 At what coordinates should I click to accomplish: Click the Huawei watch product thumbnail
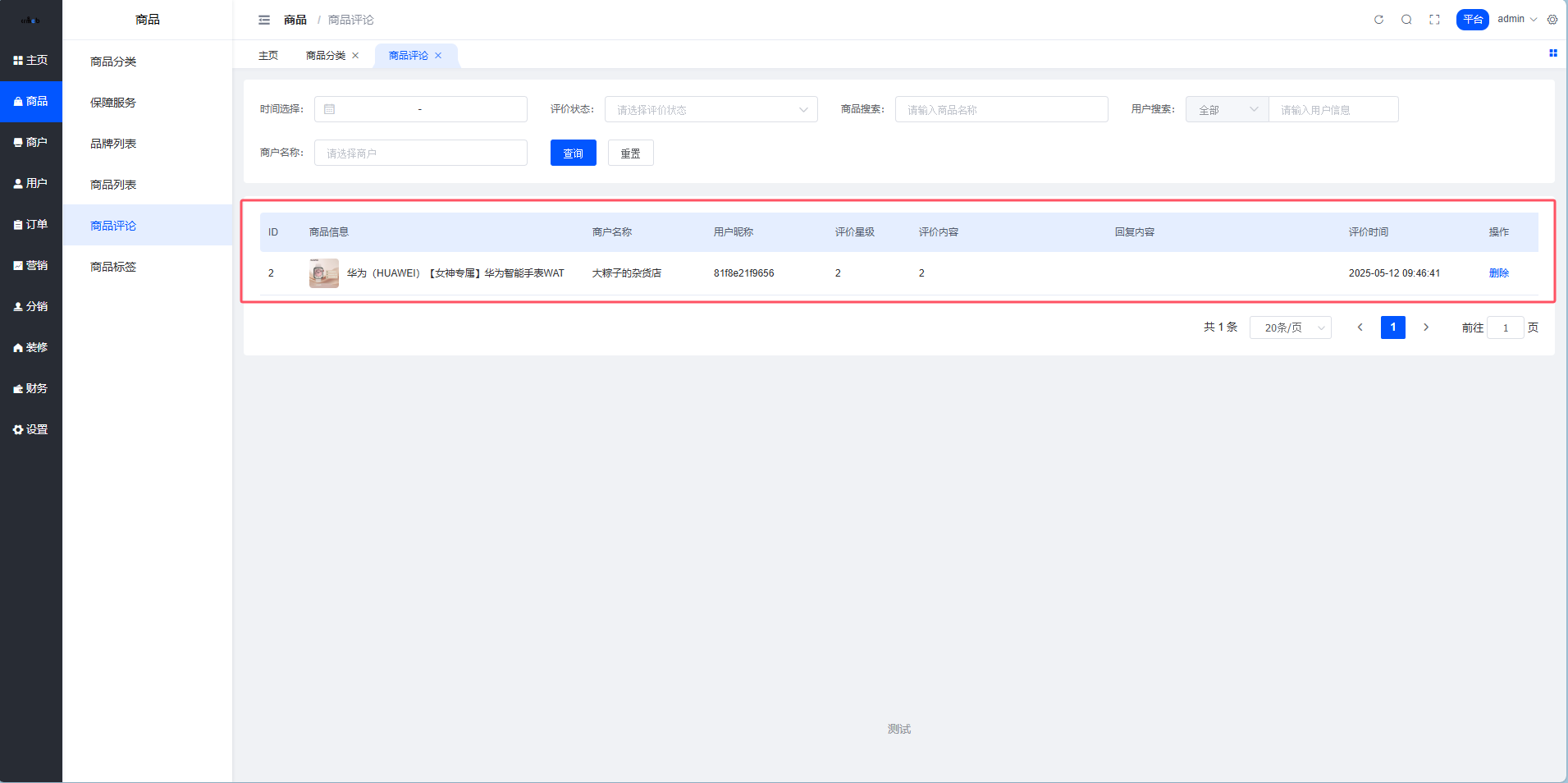(323, 273)
